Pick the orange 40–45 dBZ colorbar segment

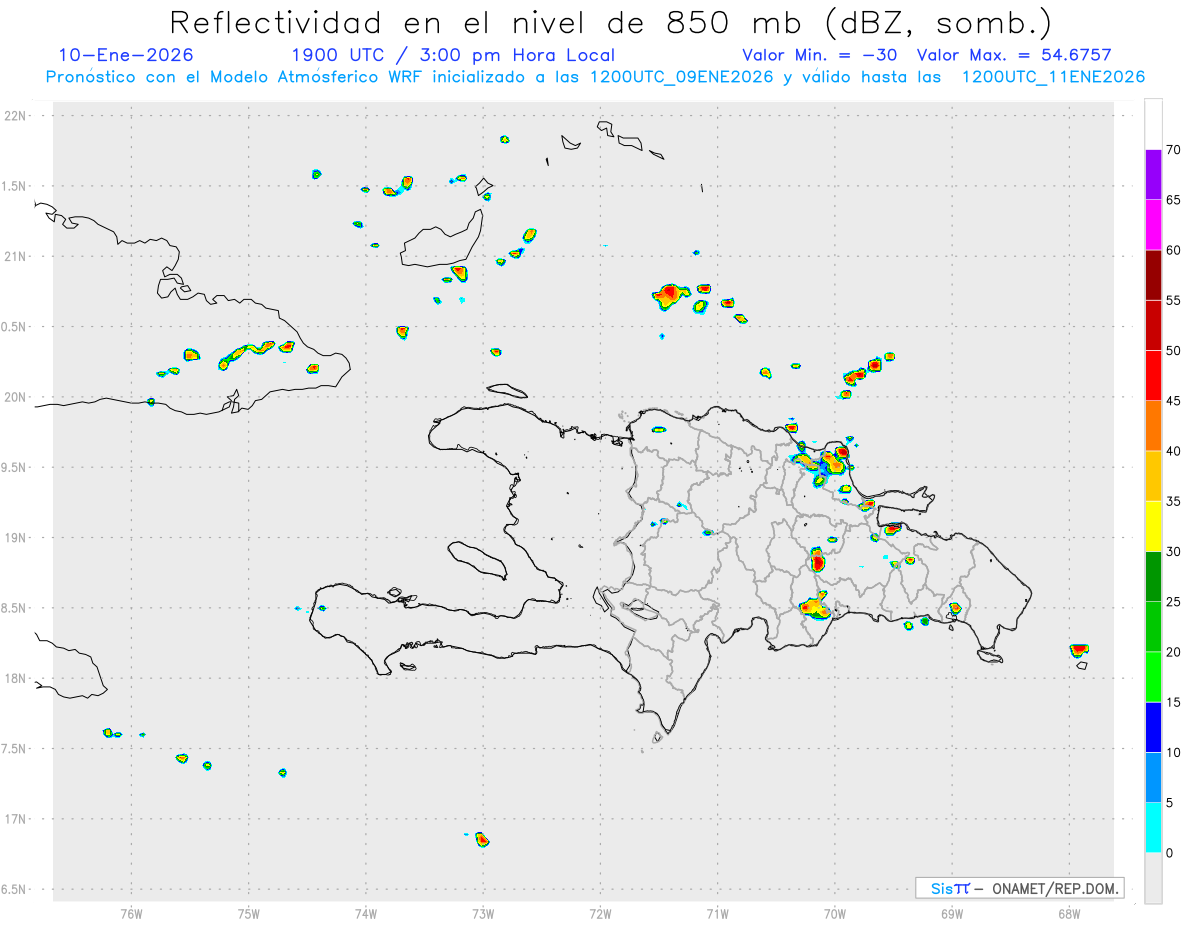[x=1153, y=426]
